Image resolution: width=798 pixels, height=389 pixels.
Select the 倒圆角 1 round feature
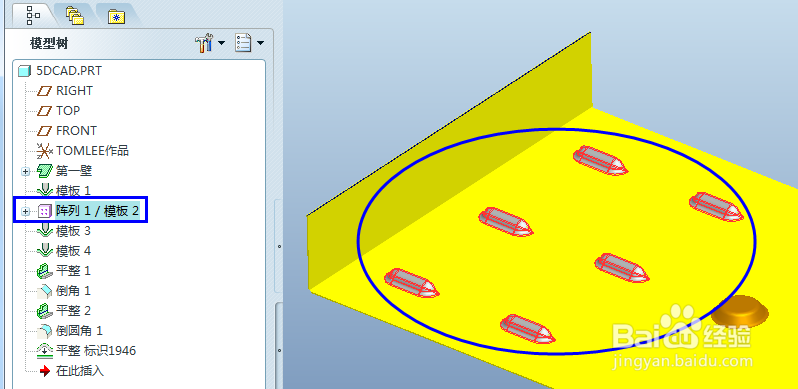point(79,330)
